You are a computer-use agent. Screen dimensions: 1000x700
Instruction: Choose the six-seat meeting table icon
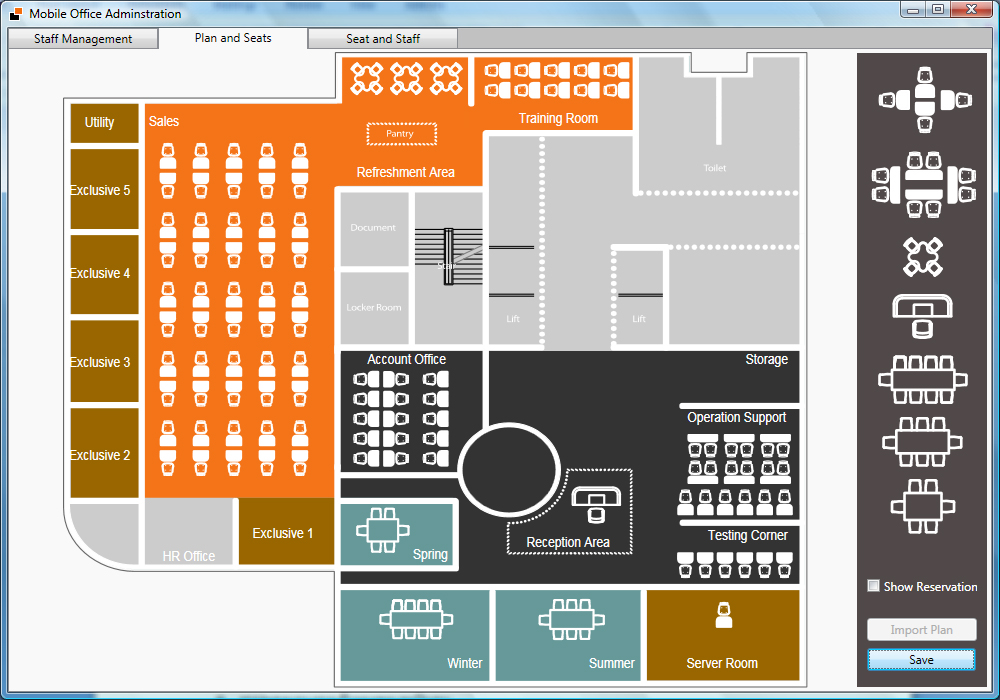point(923,442)
